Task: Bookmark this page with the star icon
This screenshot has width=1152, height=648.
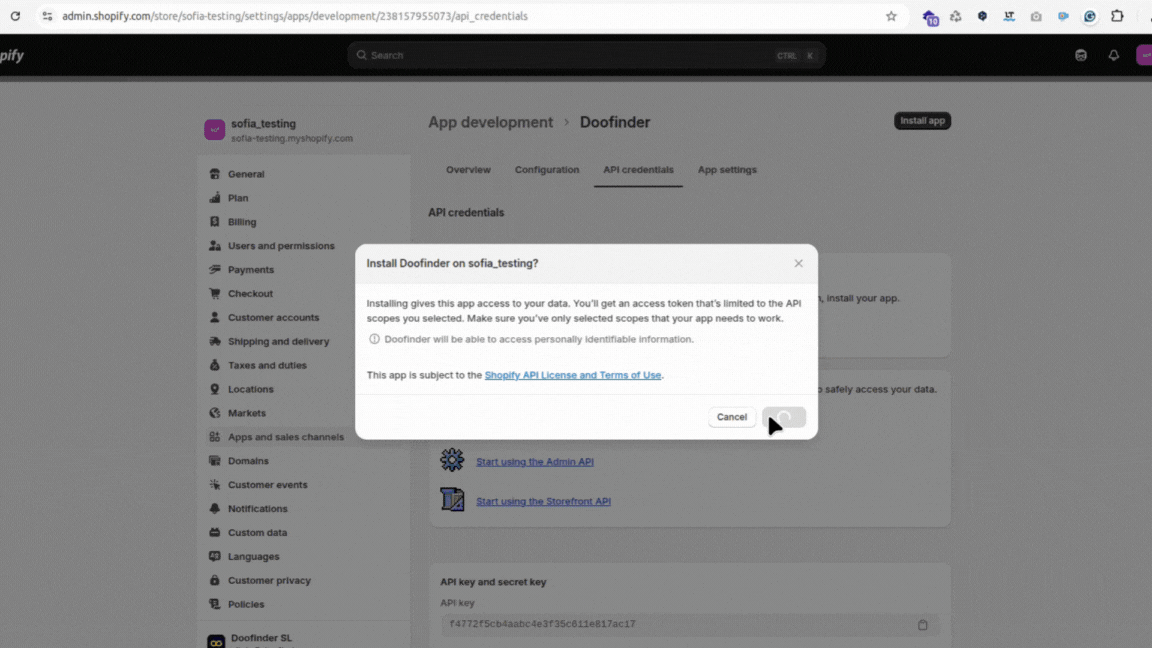Action: click(891, 15)
